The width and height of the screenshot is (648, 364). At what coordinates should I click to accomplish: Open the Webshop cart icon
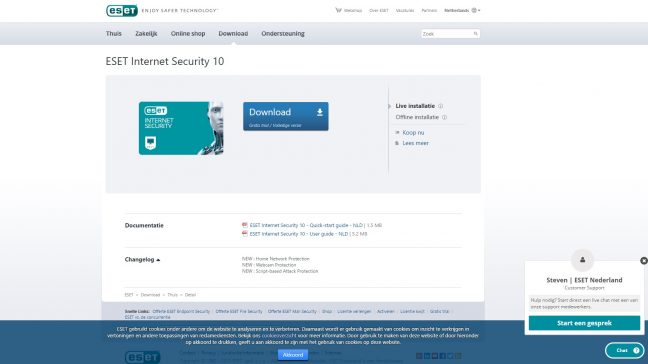pos(338,10)
